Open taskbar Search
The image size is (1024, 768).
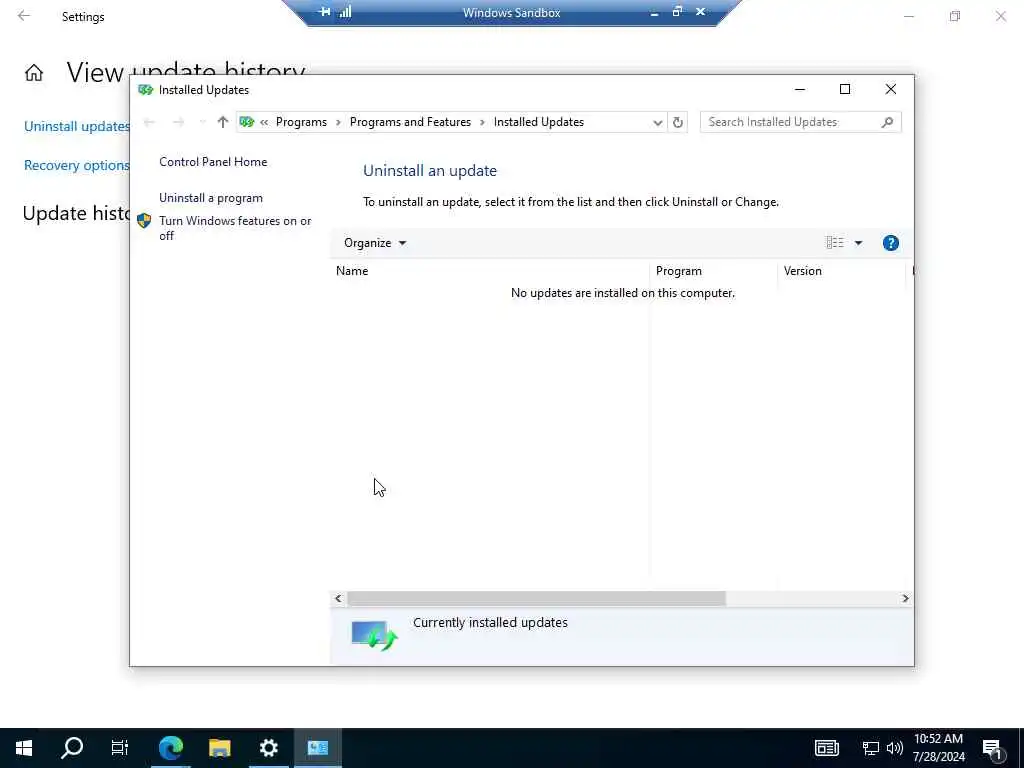point(72,748)
